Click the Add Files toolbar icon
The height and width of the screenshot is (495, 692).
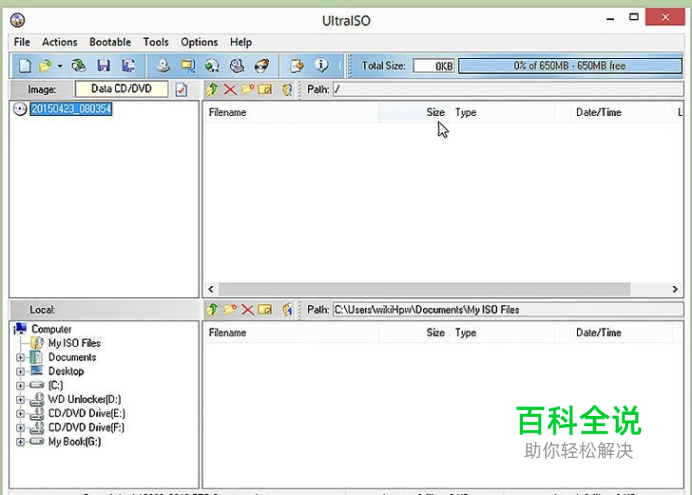click(297, 66)
